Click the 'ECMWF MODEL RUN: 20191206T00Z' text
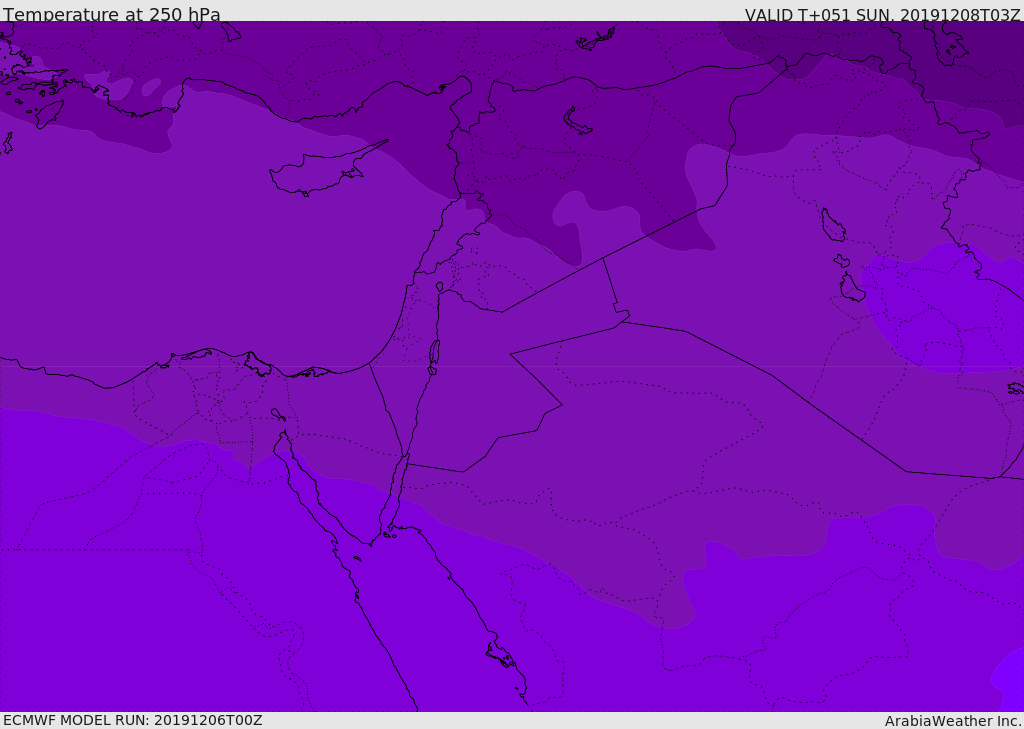This screenshot has height=729, width=1024. coord(133,720)
